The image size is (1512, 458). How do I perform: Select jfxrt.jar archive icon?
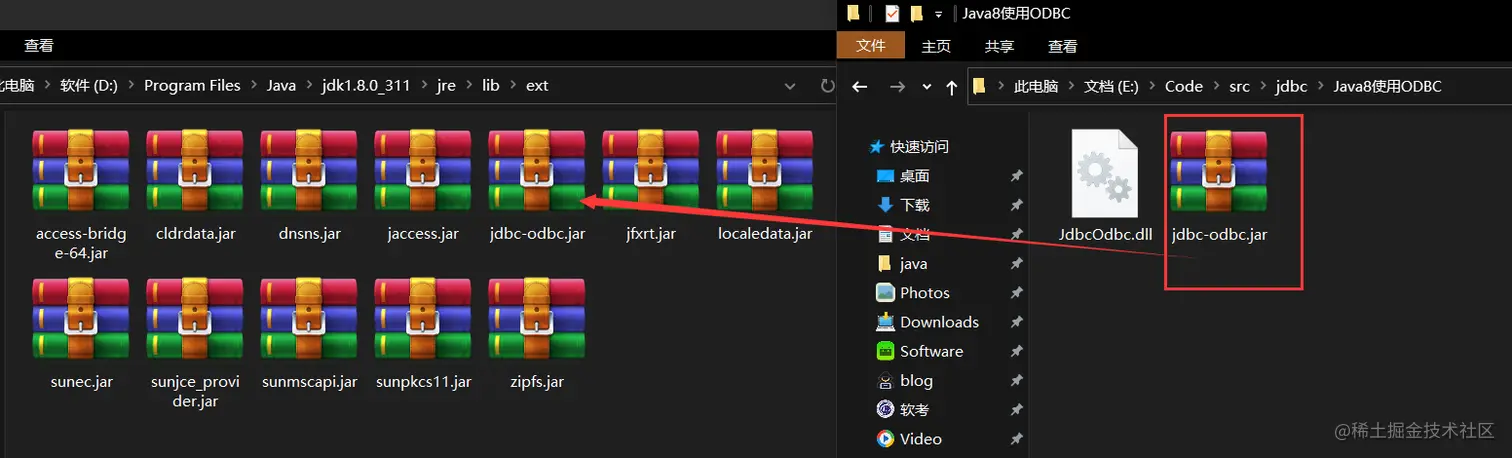[x=650, y=170]
